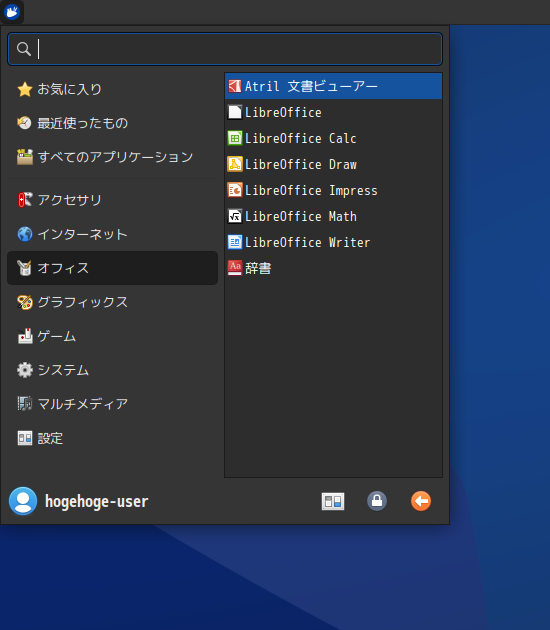This screenshot has width=550, height=630.
Task: Open the settings manager icon beside lock
Action: click(333, 501)
